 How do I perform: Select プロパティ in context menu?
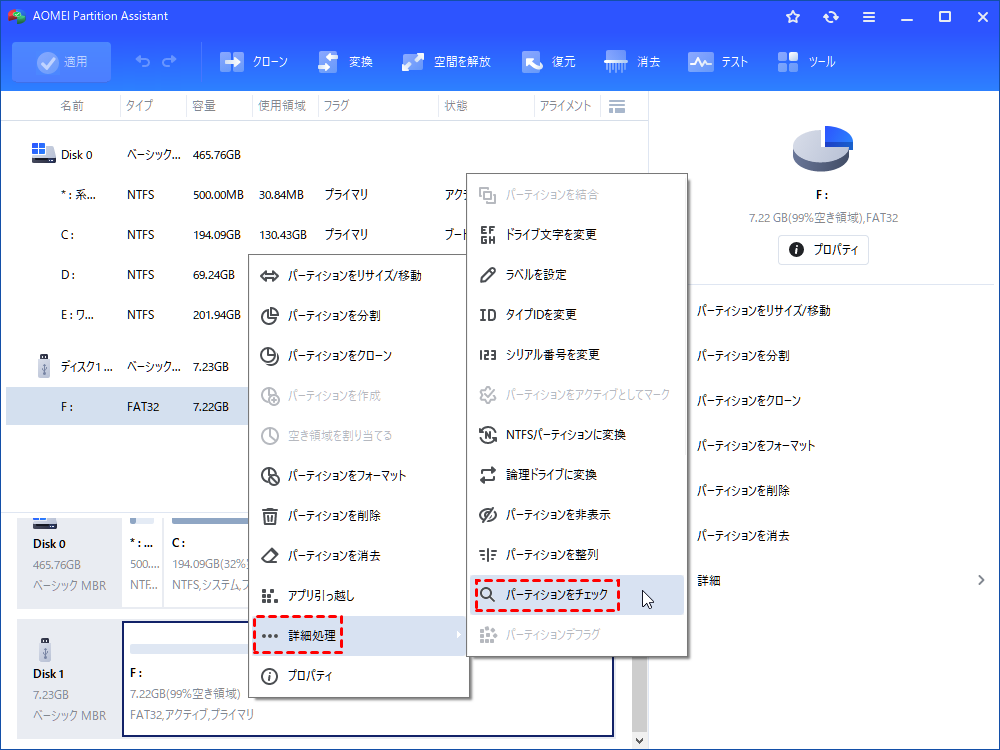pyautogui.click(x=359, y=676)
